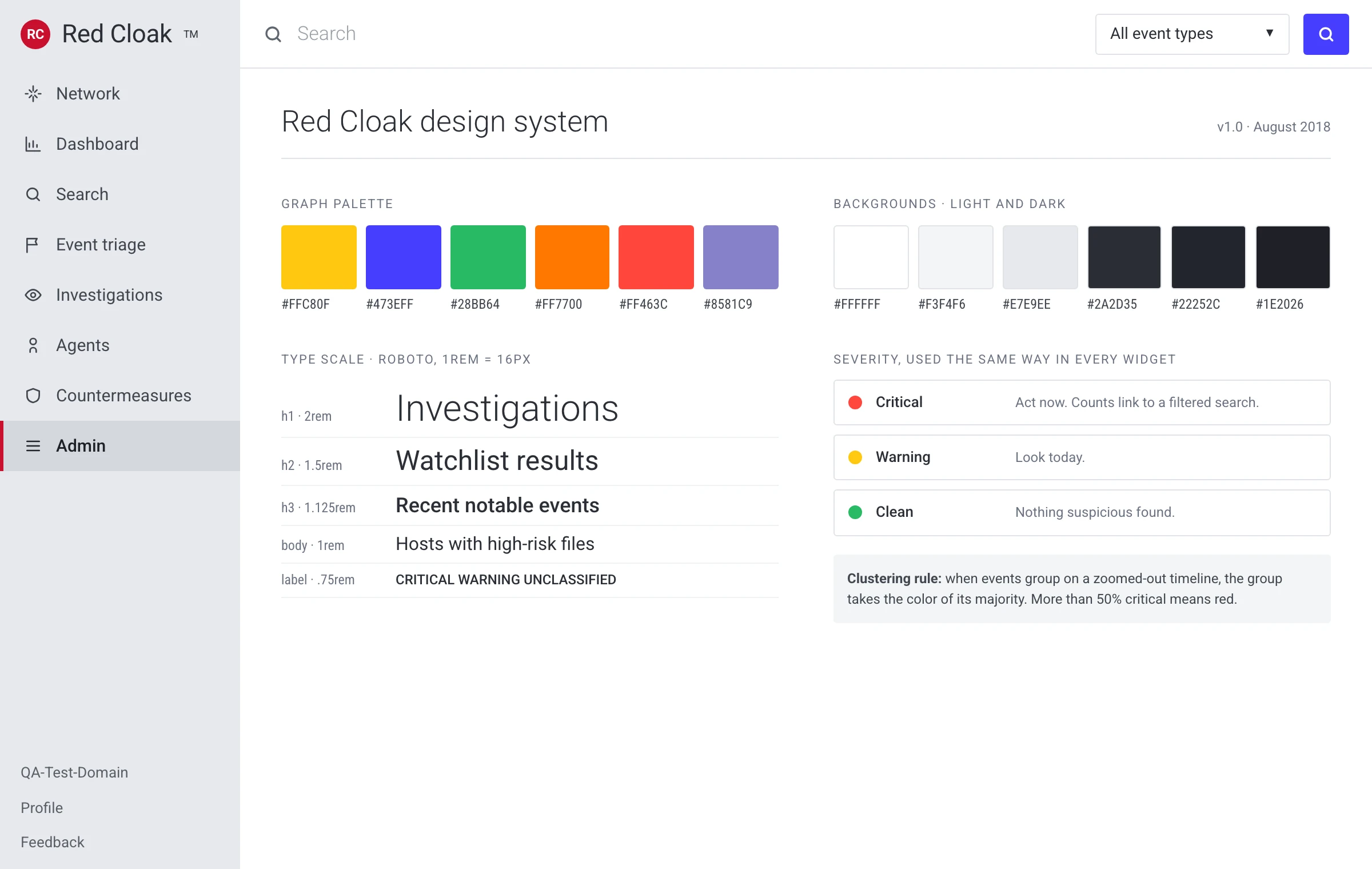Click the green Clean status dot
The image size is (1372, 869).
point(855,512)
